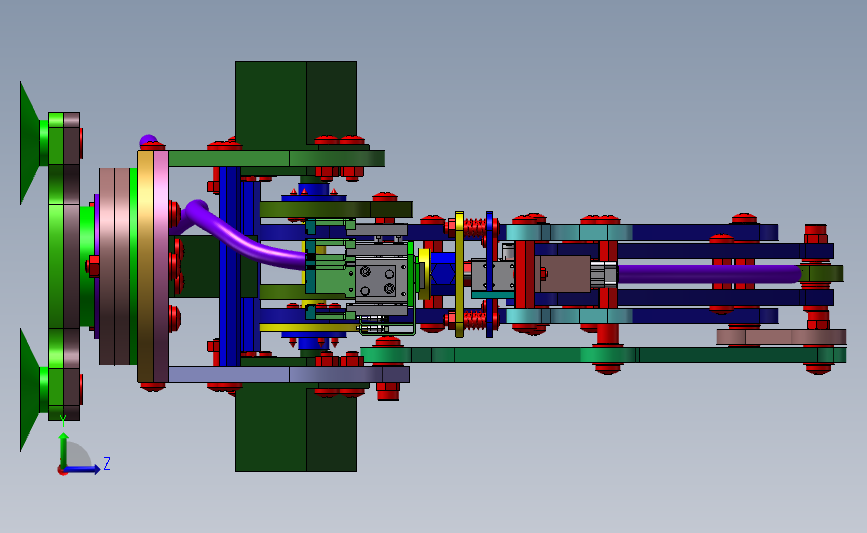Viewport: 867px width, 533px height.
Task: Select the lower large dark green block
Action: pyautogui.click(x=296, y=427)
